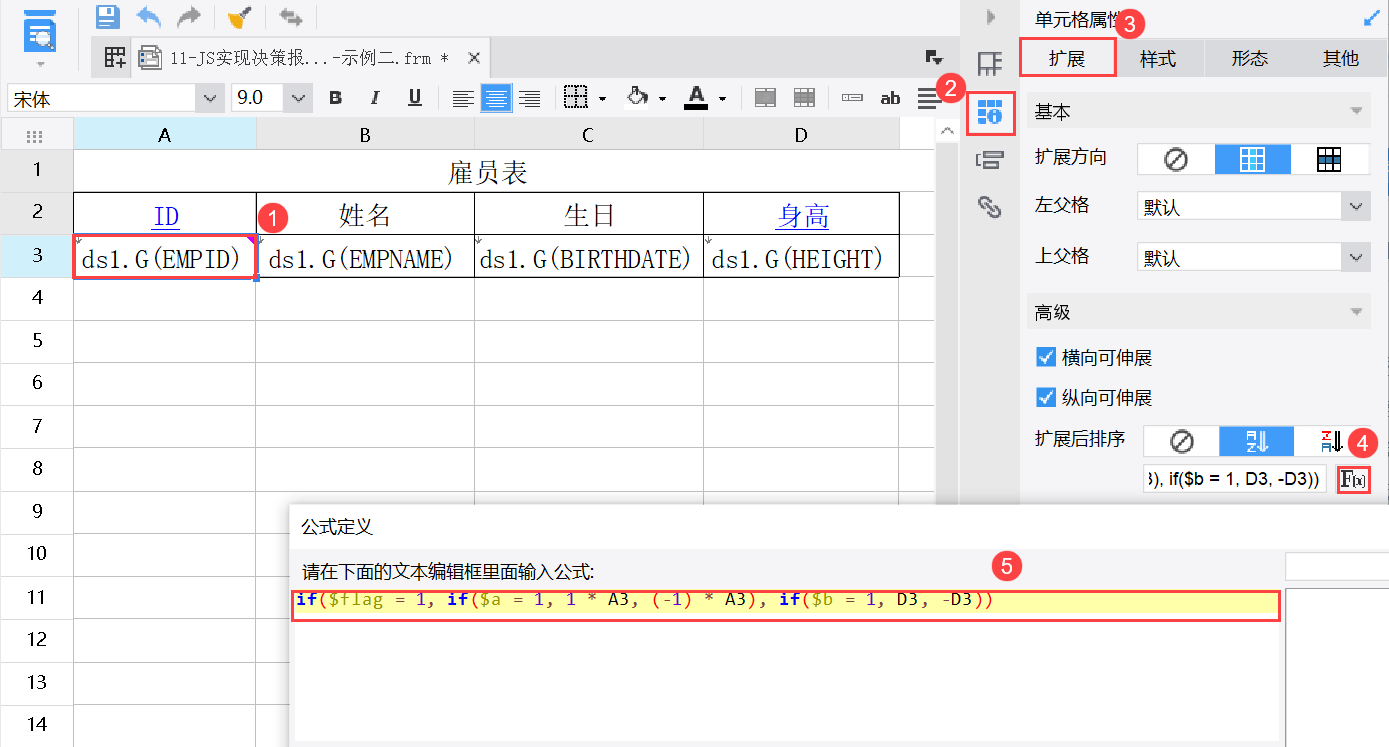
Task: Close the 示例二.frm file tab
Action: (475, 58)
